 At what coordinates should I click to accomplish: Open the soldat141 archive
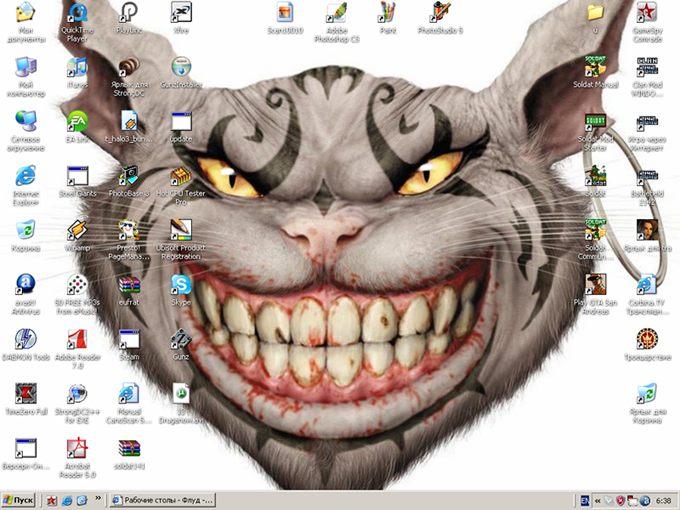coord(129,448)
